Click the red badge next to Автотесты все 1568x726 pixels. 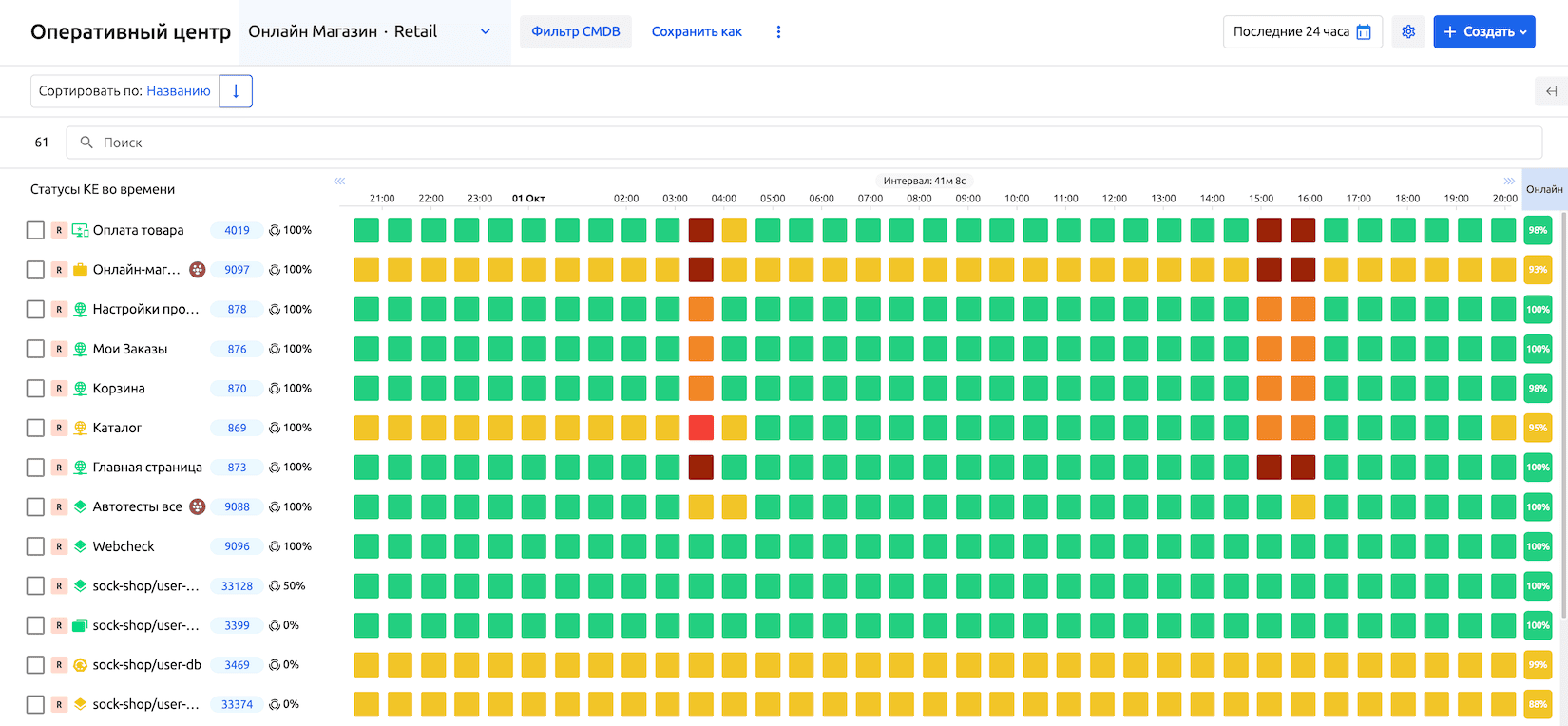coord(197,506)
